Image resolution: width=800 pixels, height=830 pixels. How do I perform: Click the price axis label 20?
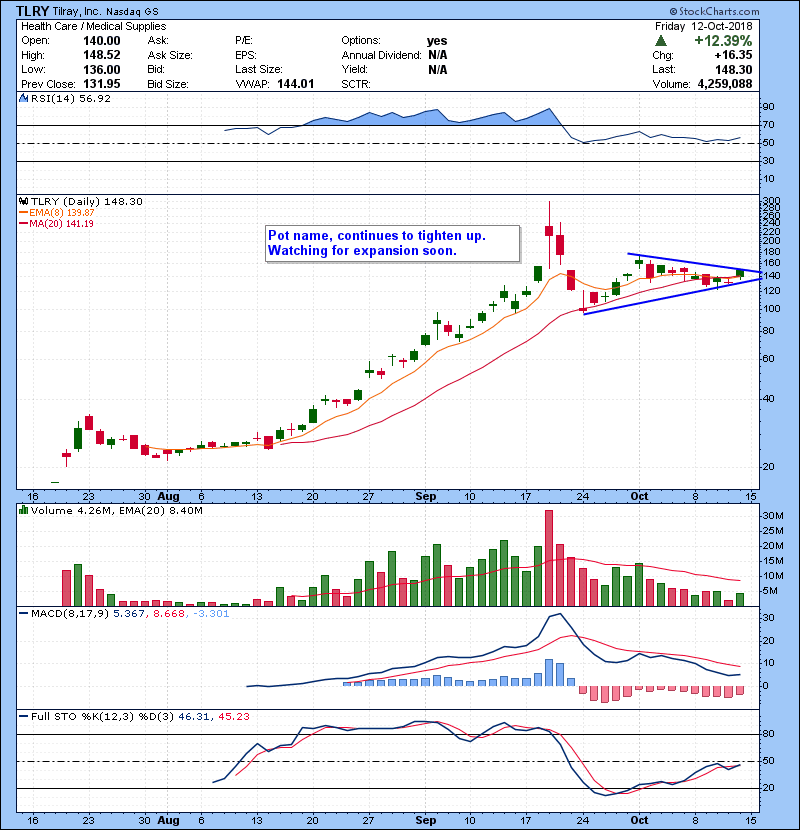[x=768, y=466]
